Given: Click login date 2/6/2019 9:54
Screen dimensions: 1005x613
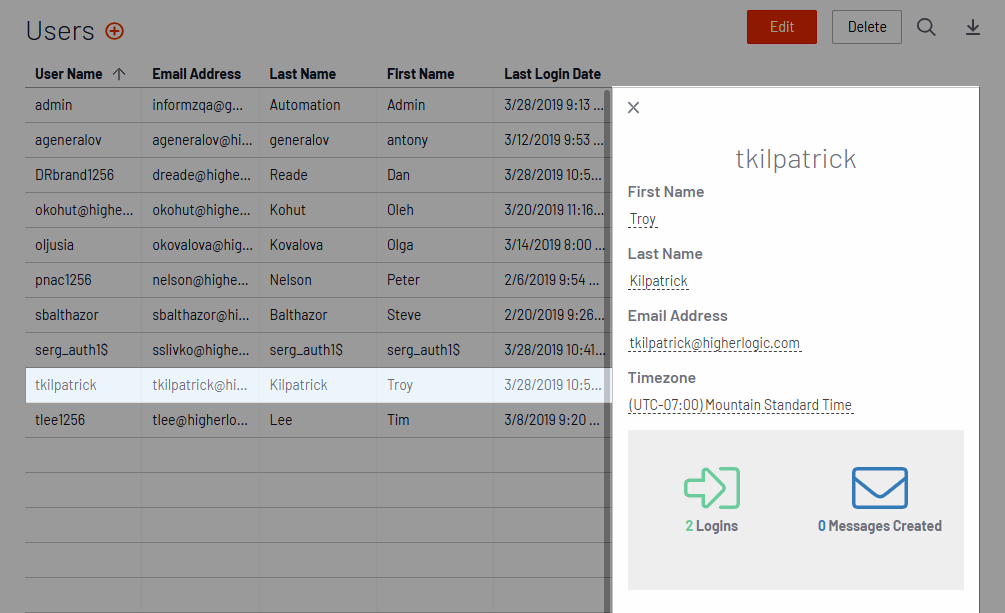Looking at the screenshot, I should pyautogui.click(x=552, y=280).
